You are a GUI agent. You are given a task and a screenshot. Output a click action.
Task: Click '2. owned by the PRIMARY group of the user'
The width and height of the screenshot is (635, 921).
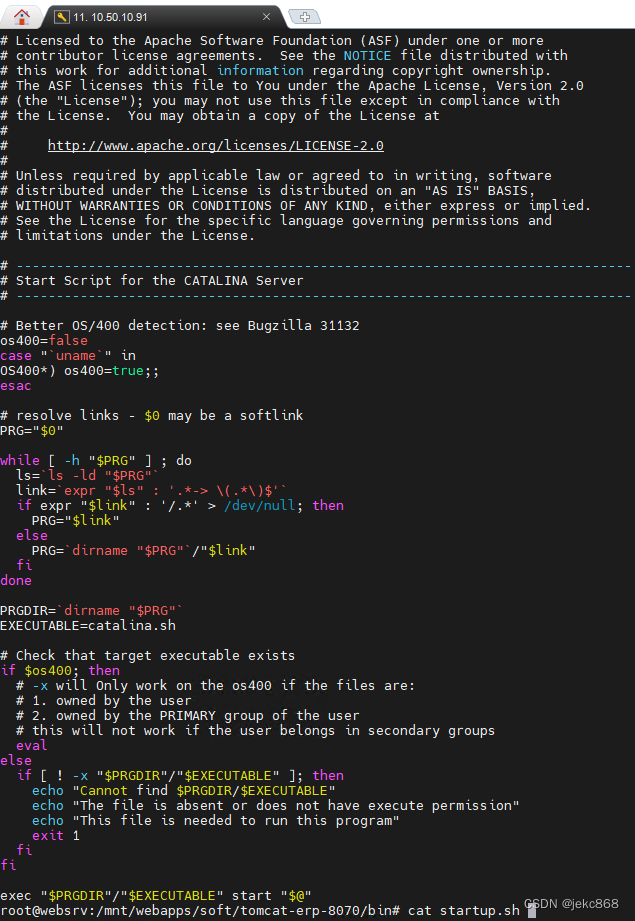point(187,715)
